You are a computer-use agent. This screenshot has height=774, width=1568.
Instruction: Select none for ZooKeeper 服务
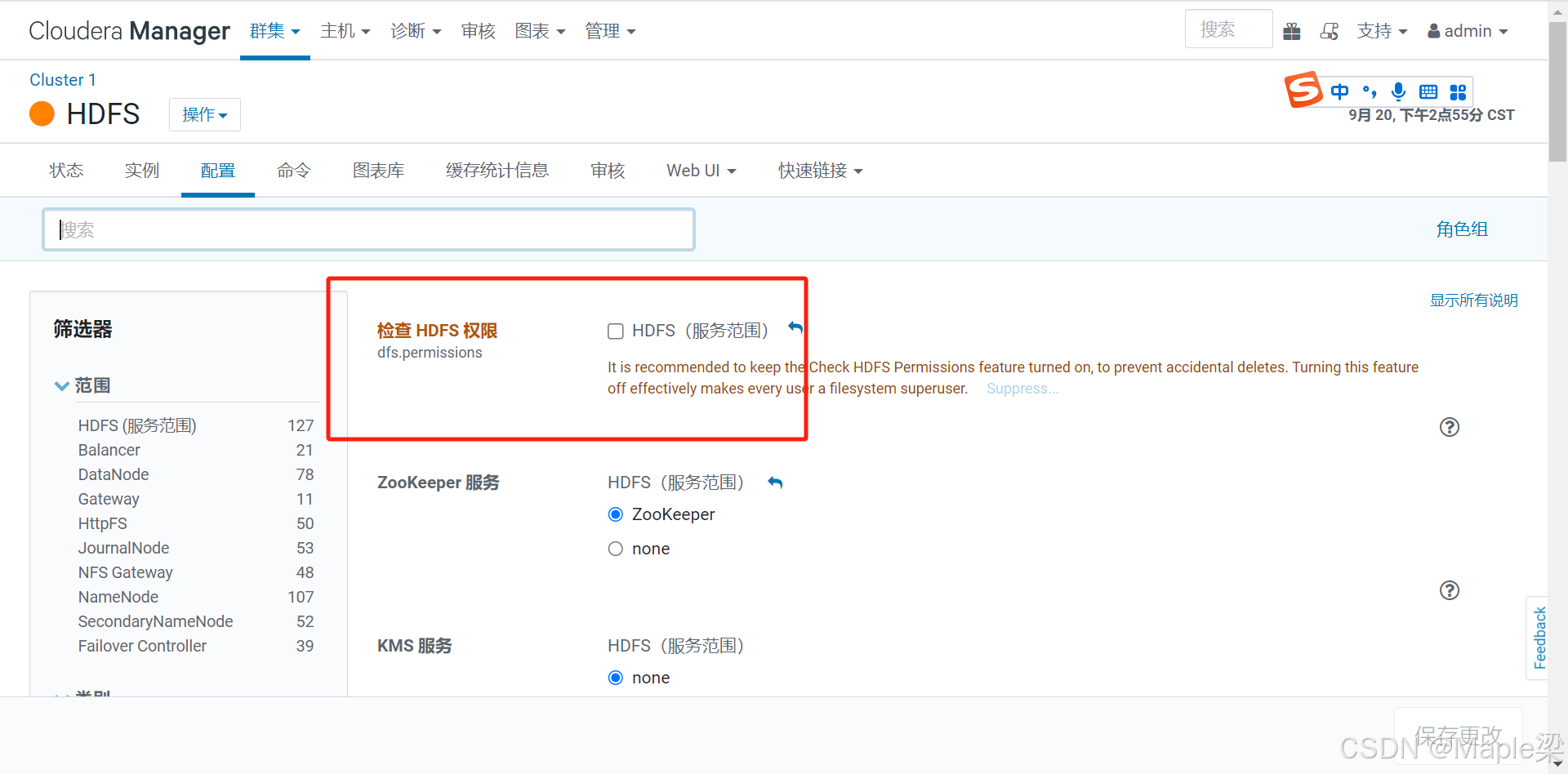tap(615, 549)
